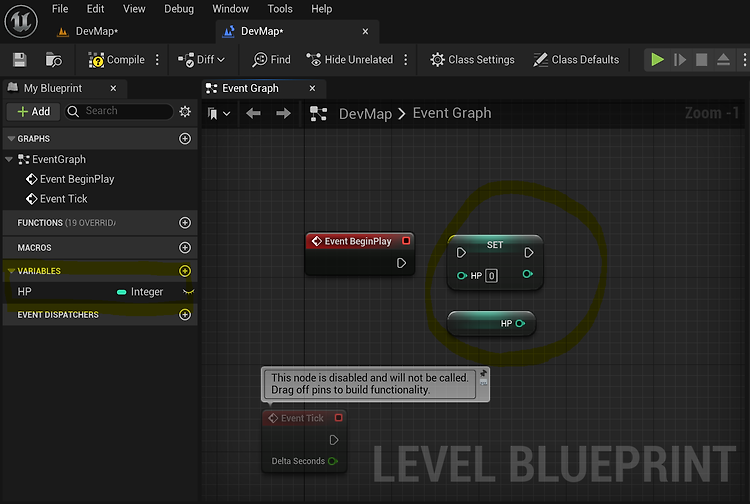
Task: Navigate back in graph history
Action: pos(254,113)
